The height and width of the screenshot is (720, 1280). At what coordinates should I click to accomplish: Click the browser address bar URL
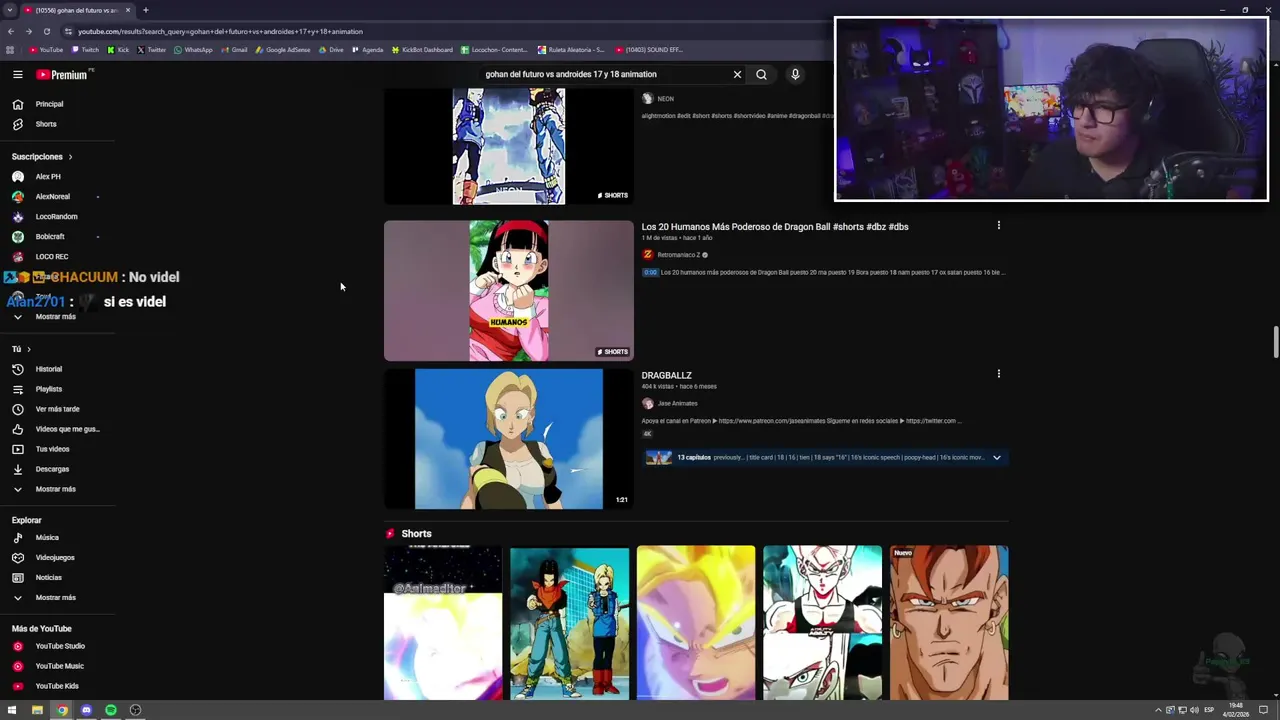click(x=220, y=31)
